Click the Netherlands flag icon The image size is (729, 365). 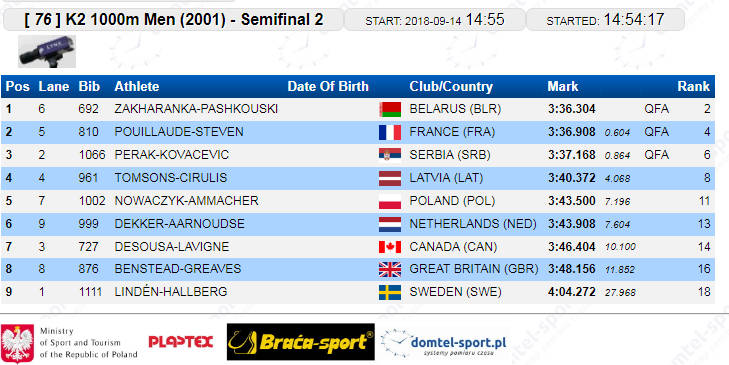coord(390,224)
